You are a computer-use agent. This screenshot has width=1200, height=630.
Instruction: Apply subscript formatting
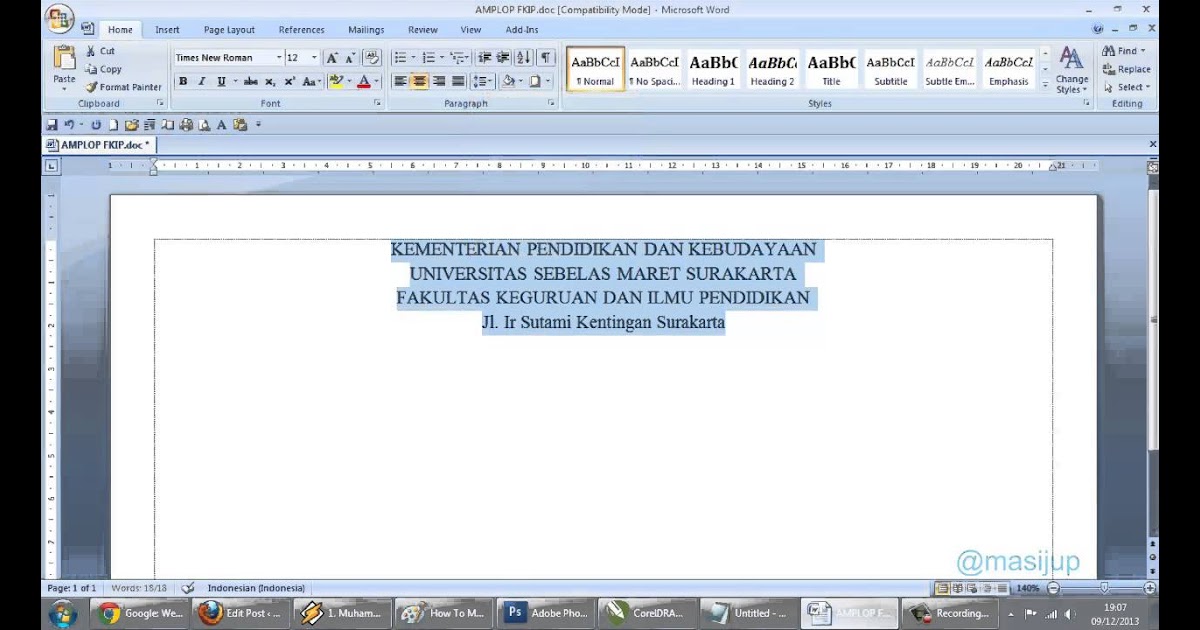point(270,82)
